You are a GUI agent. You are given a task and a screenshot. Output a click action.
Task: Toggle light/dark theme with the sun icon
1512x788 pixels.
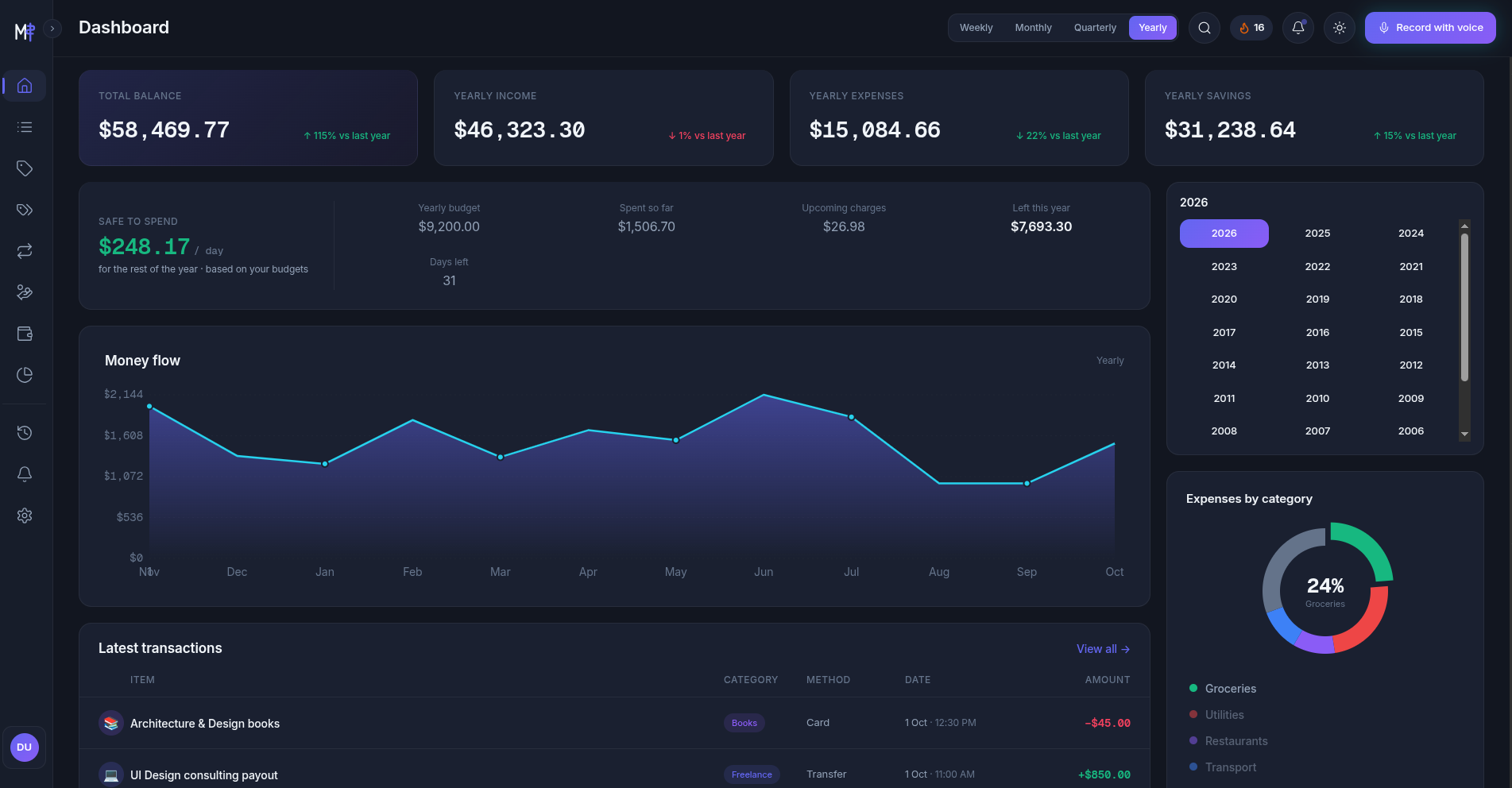click(1340, 28)
